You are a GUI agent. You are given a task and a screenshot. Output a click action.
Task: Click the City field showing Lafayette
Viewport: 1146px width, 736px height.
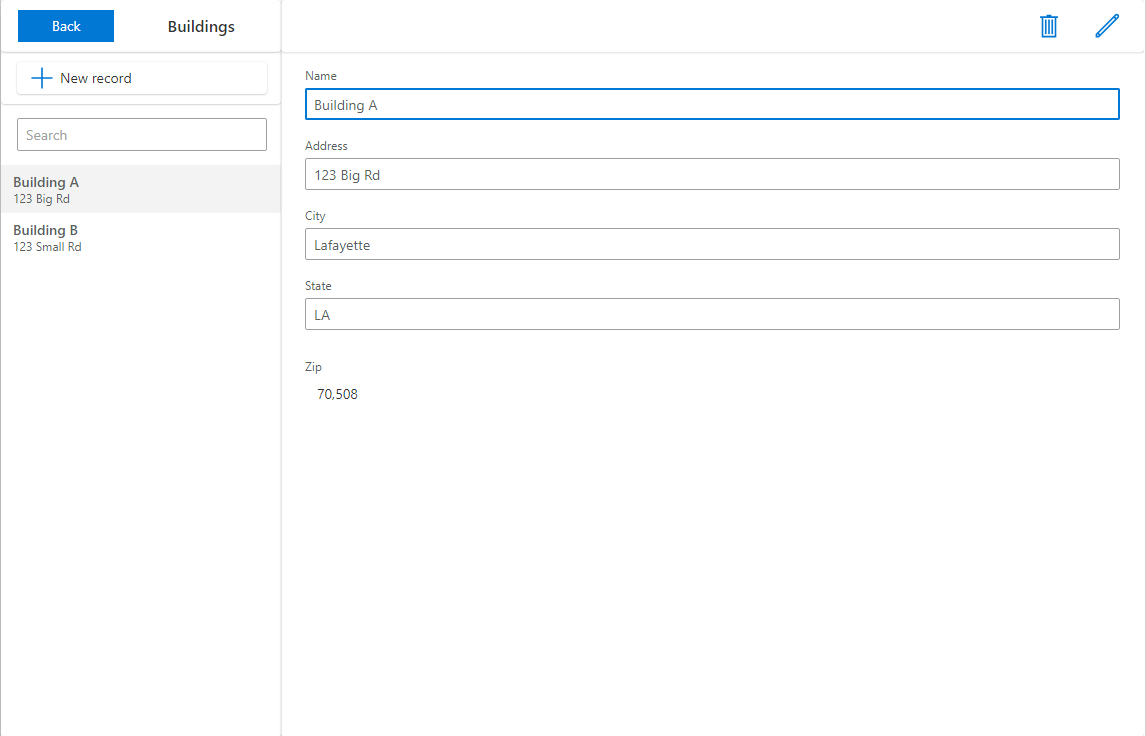(x=712, y=244)
